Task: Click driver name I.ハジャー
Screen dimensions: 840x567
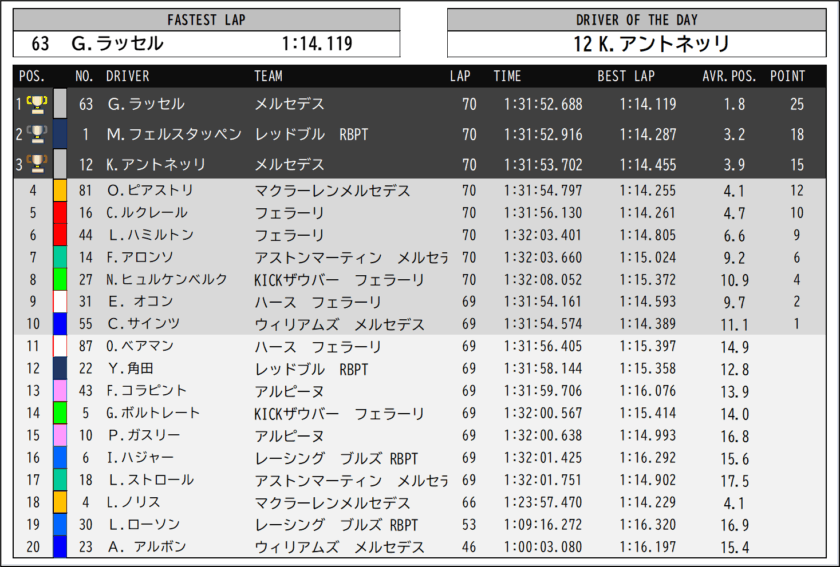Action: click(140, 458)
